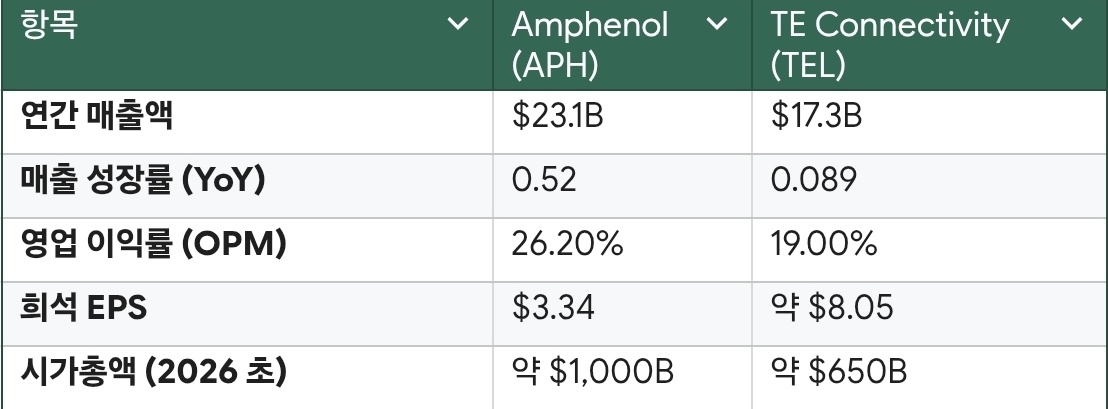Select the 영업 이익률 (OPM) row label

point(153,244)
